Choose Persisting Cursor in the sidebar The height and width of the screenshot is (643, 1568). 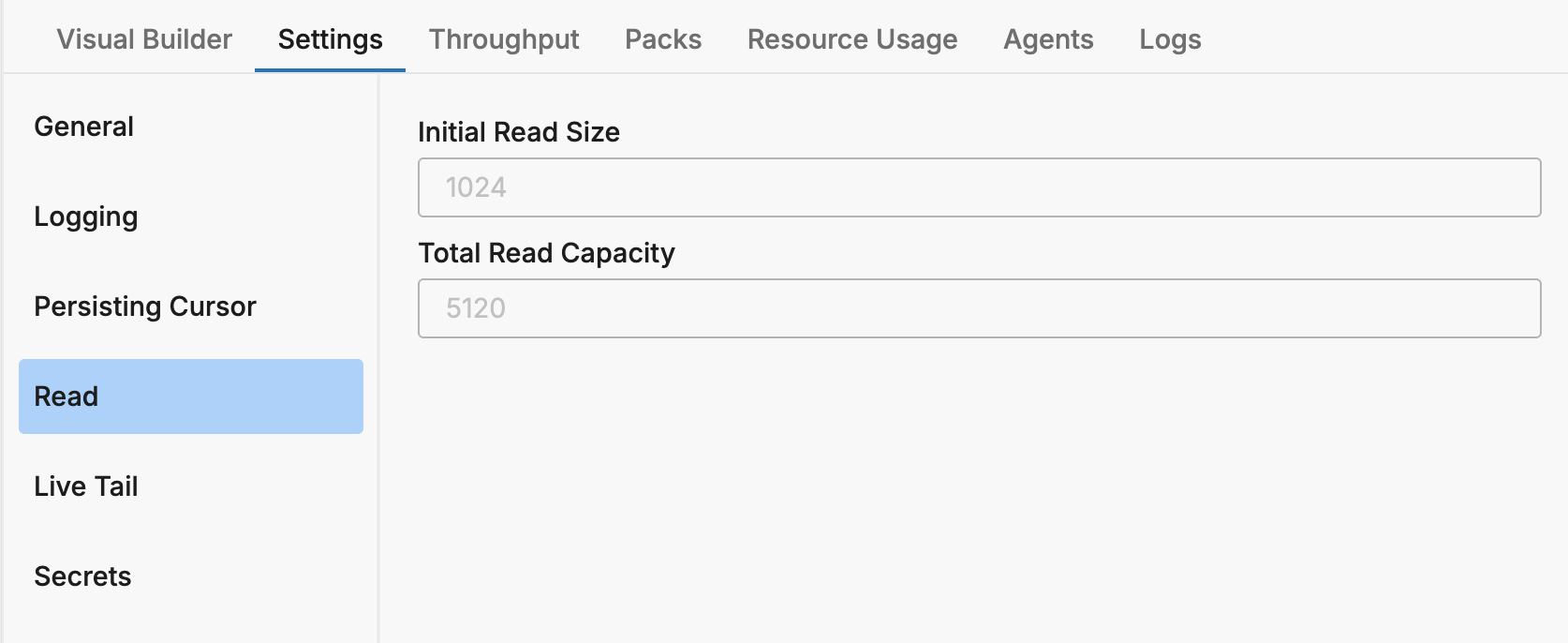(x=145, y=307)
